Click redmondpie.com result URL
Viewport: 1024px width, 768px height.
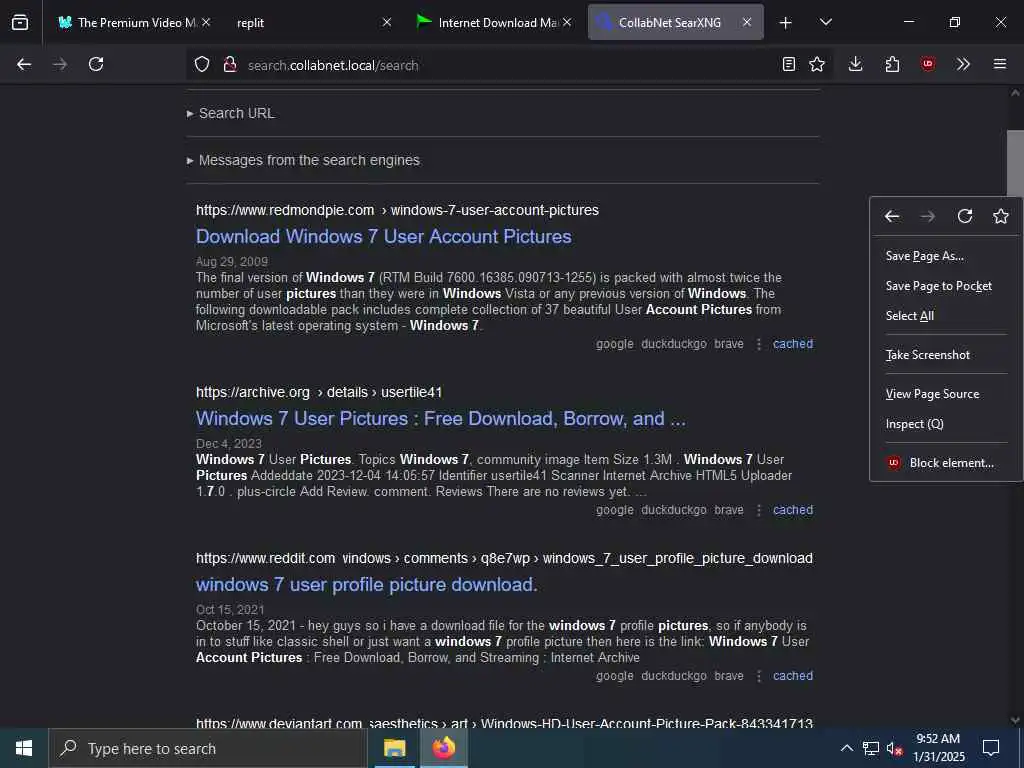pyautogui.click(x=397, y=210)
